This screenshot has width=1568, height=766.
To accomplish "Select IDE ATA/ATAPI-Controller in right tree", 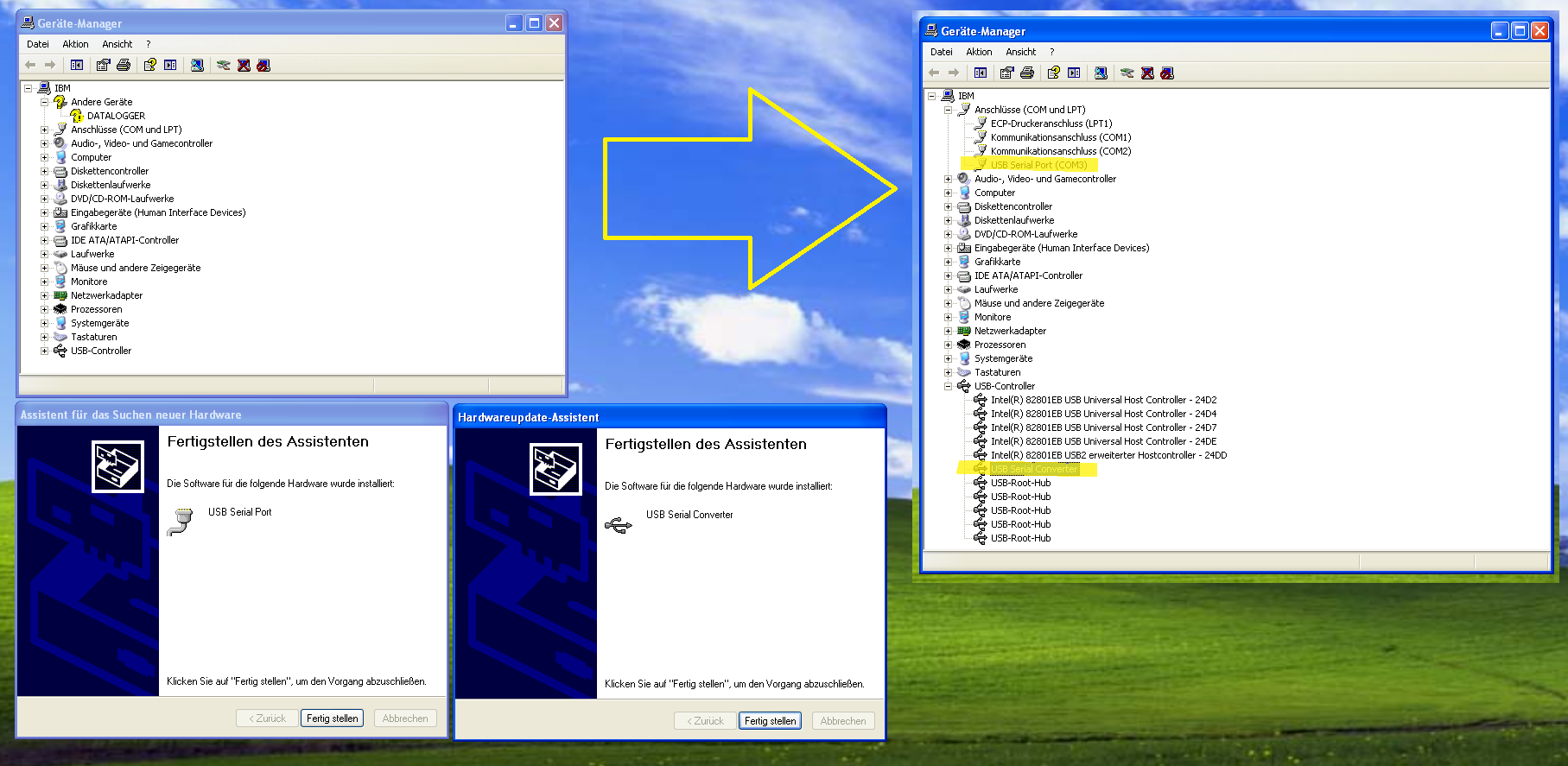I will pyautogui.click(x=1028, y=275).
